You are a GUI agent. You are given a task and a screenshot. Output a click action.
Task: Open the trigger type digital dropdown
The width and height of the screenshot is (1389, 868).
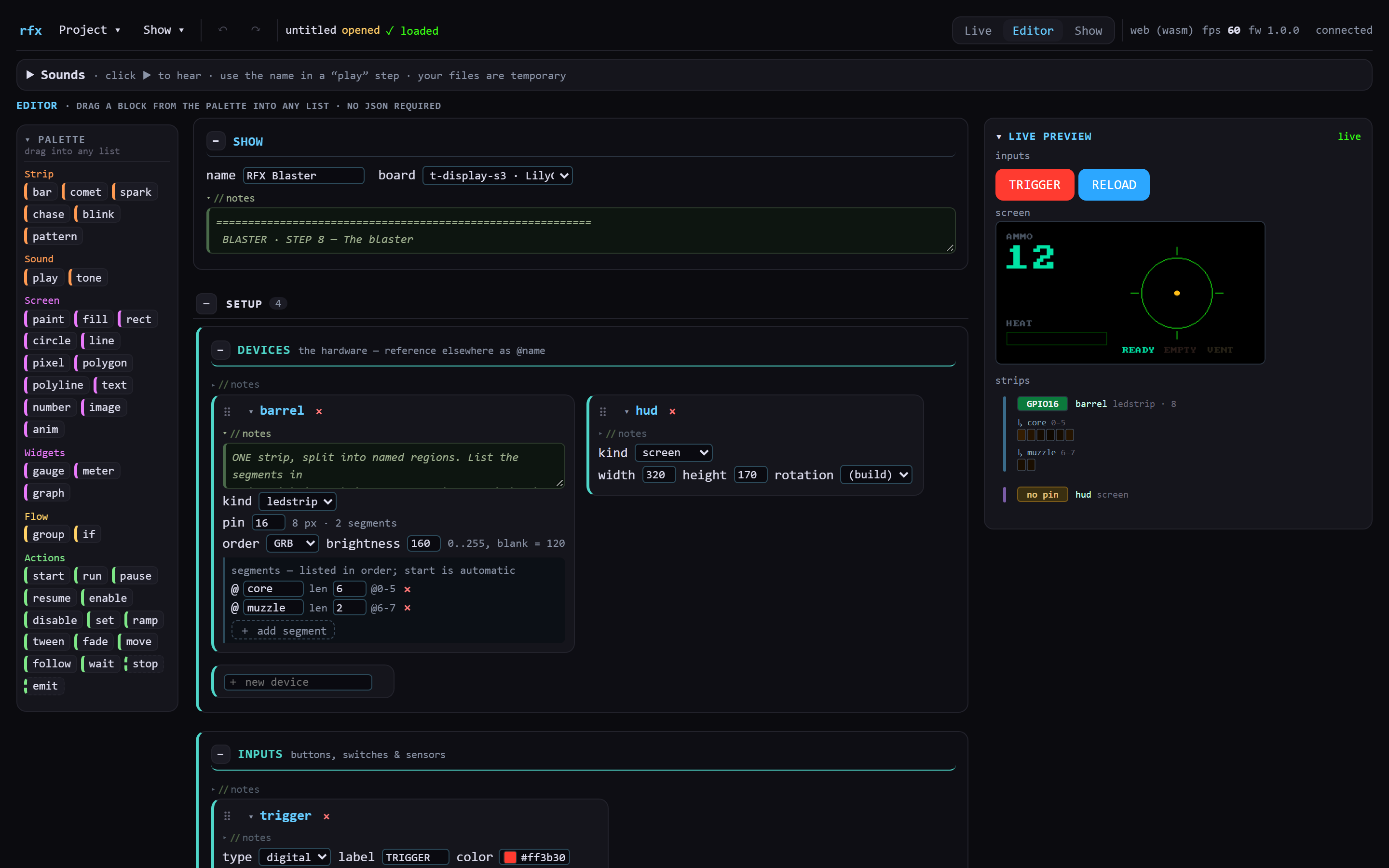click(x=295, y=857)
